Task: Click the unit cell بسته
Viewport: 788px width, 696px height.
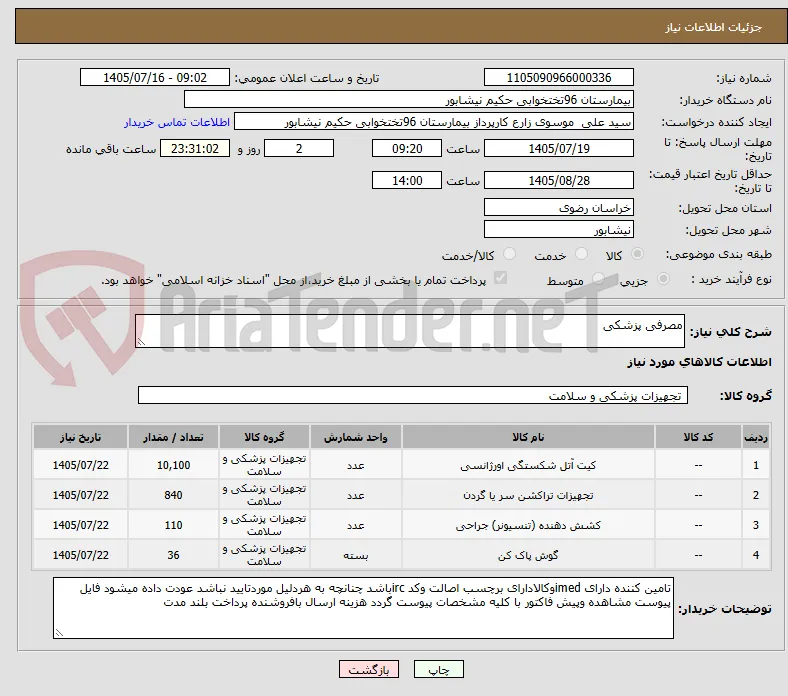Action: [x=355, y=555]
